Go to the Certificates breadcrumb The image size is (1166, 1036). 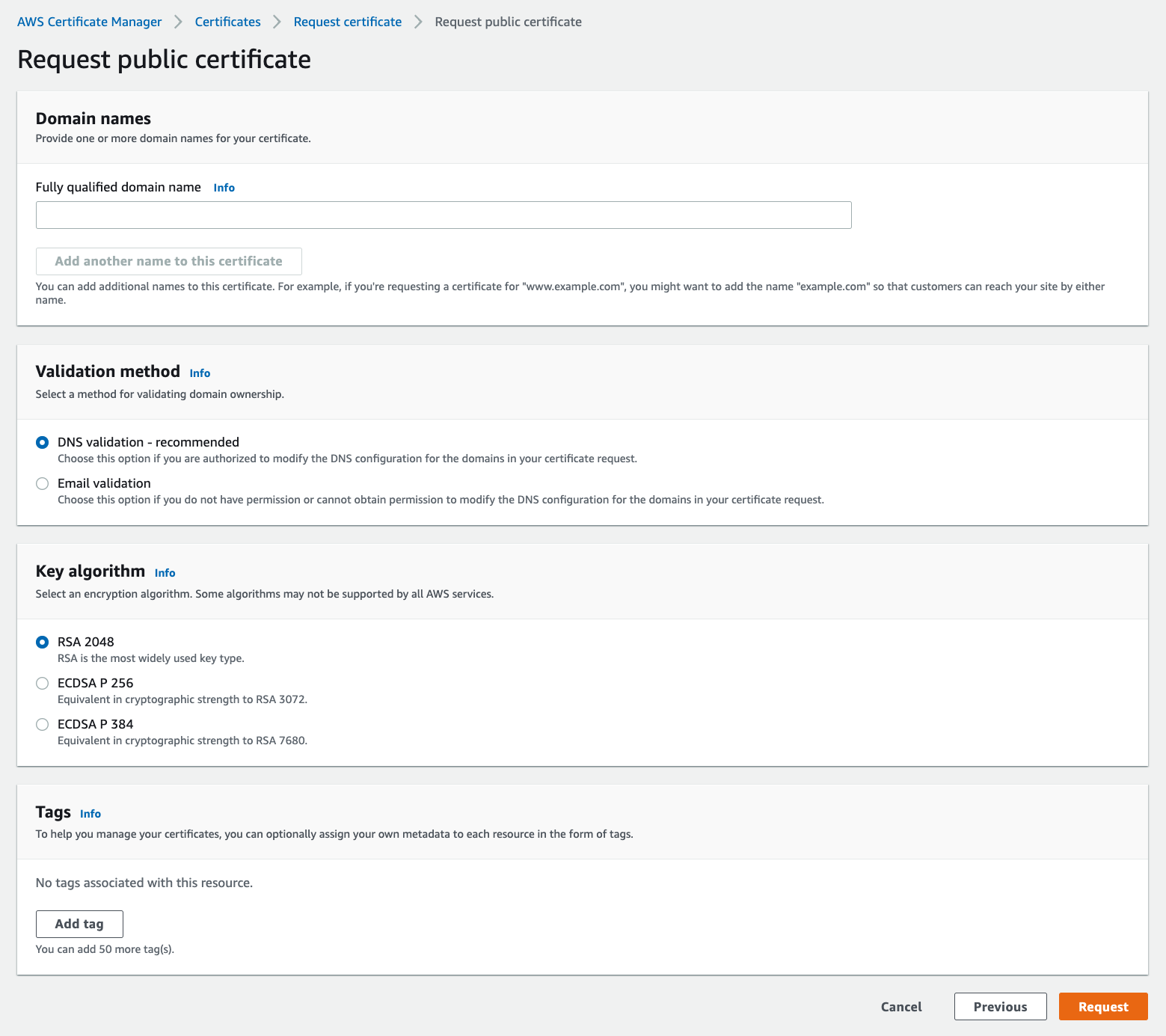227,22
